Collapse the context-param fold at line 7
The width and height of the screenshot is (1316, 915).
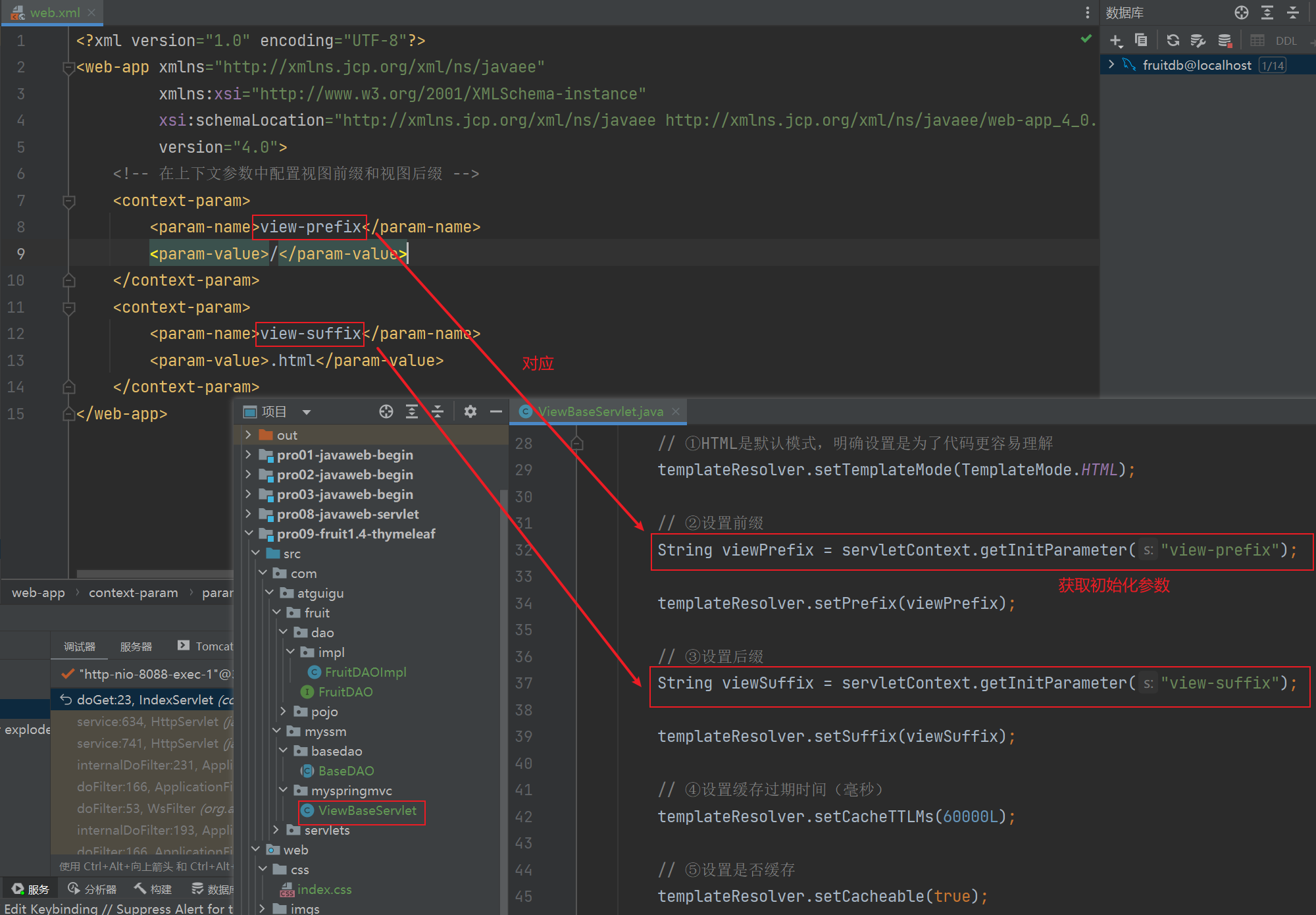tap(68, 201)
